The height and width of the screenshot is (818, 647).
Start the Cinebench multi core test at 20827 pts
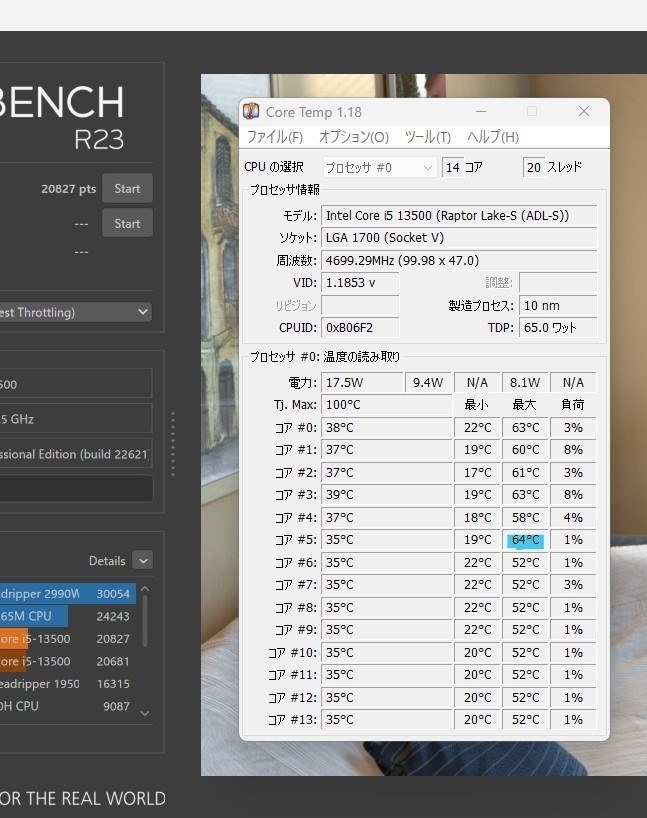click(127, 188)
